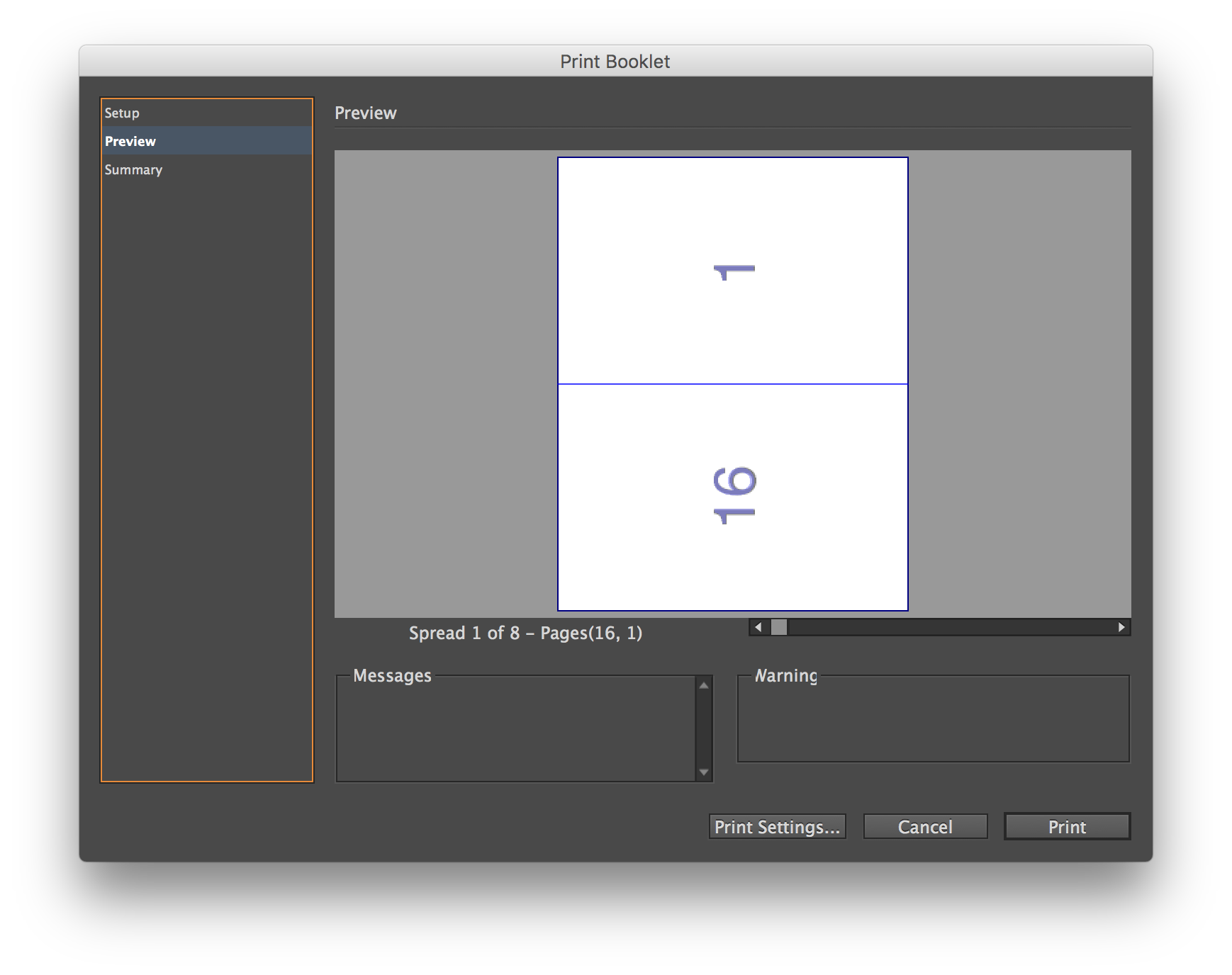Click the Preview panel heading
The width and height of the screenshot is (1232, 975).
point(366,113)
